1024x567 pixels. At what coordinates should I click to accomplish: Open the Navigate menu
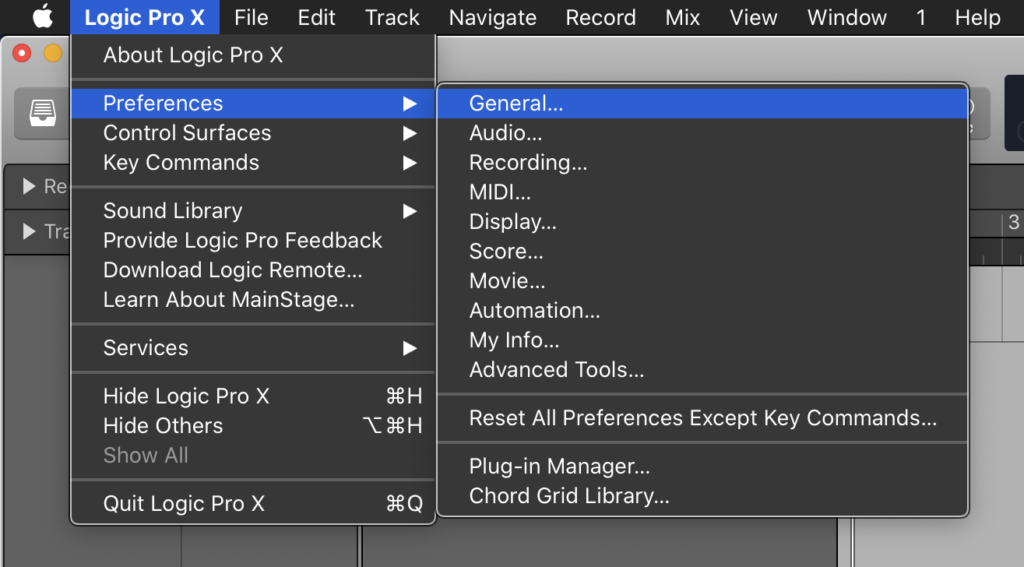(x=492, y=17)
